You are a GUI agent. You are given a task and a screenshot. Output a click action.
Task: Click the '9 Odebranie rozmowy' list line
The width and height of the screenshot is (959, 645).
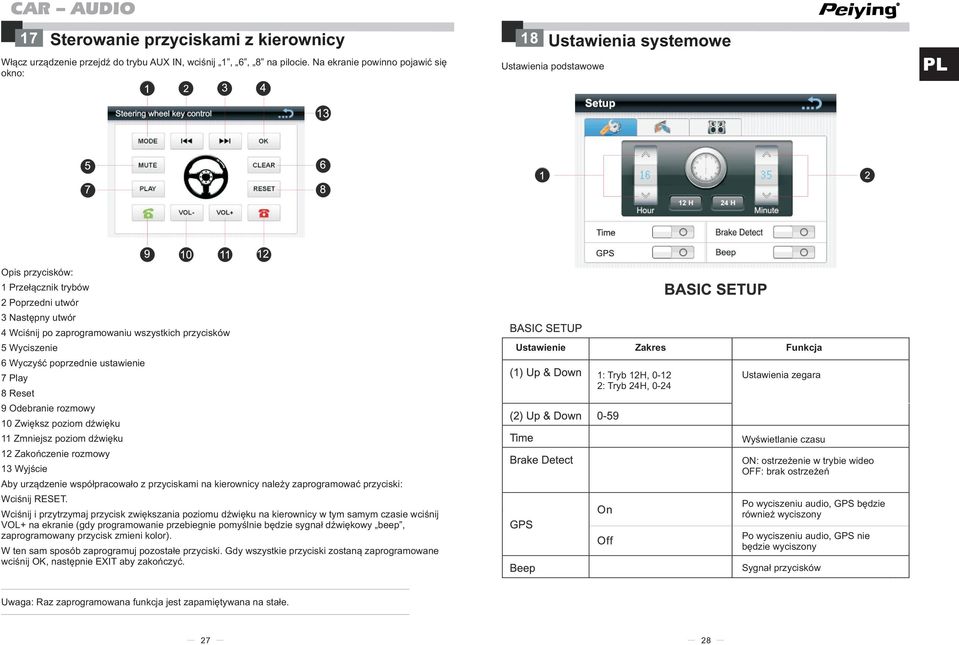(48, 408)
